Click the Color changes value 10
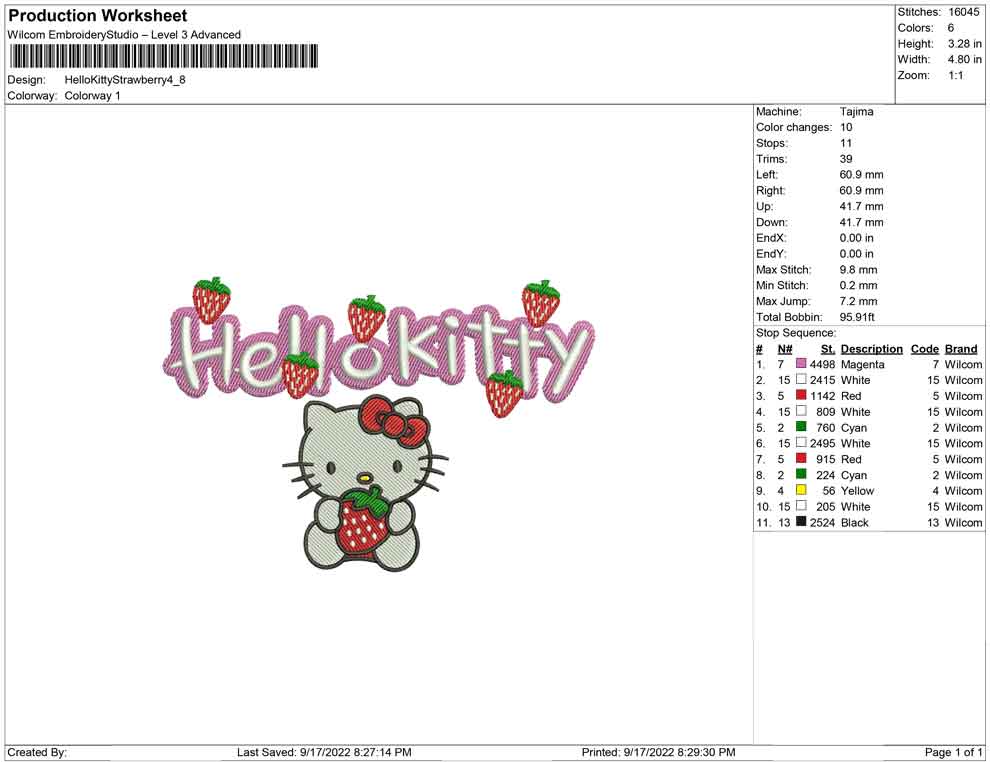This screenshot has height=762, width=990. pos(846,128)
